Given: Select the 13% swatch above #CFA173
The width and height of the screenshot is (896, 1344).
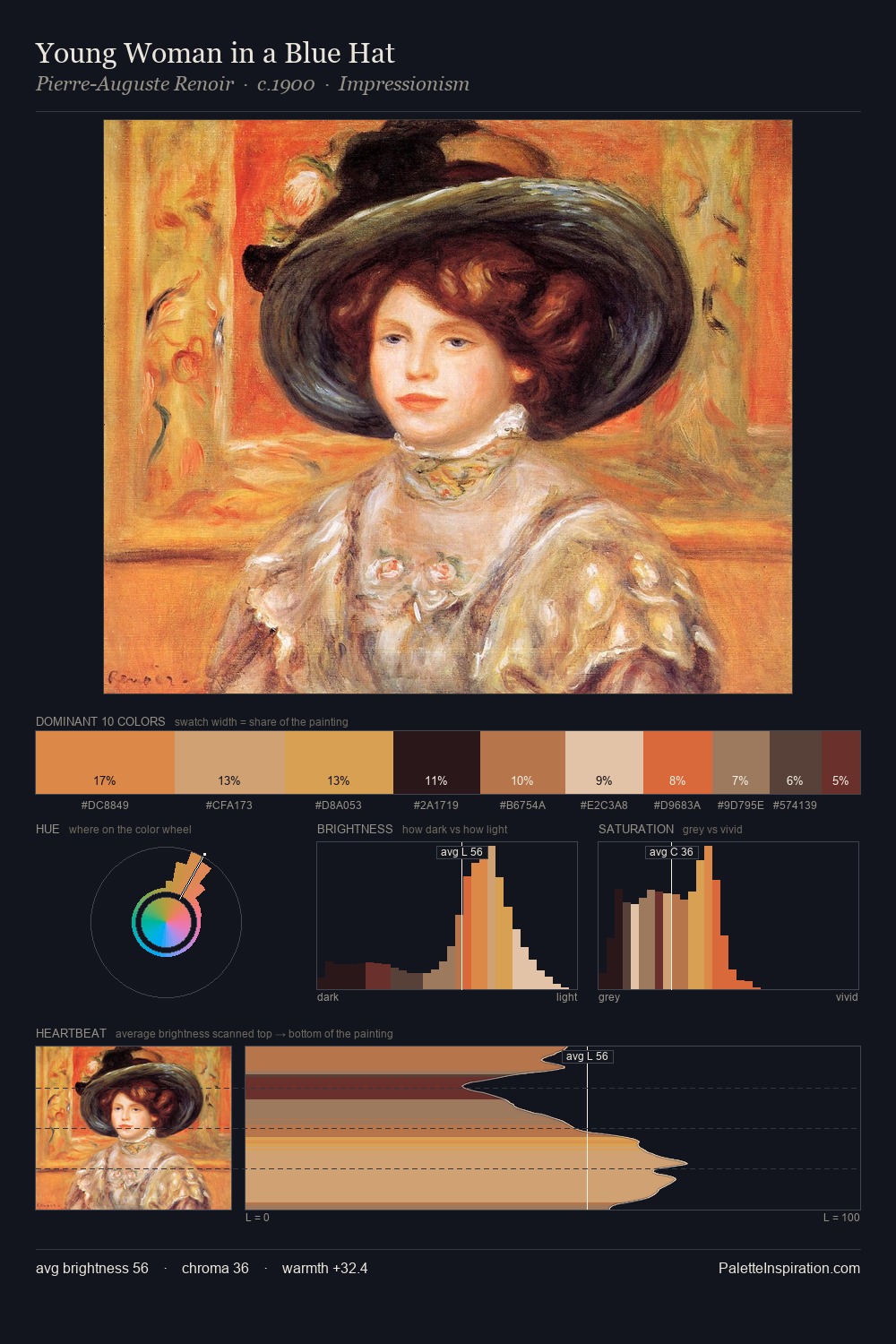Looking at the screenshot, I should pyautogui.click(x=229, y=762).
